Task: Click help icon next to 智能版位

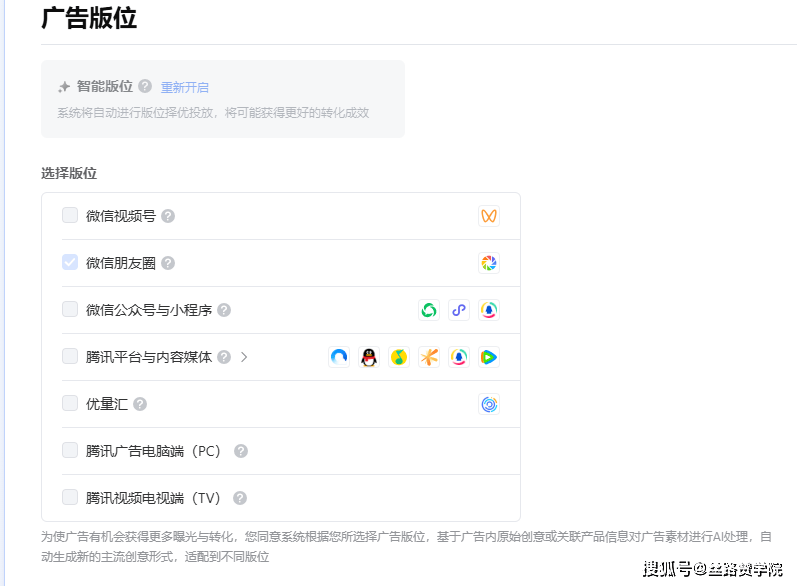Action: [145, 86]
